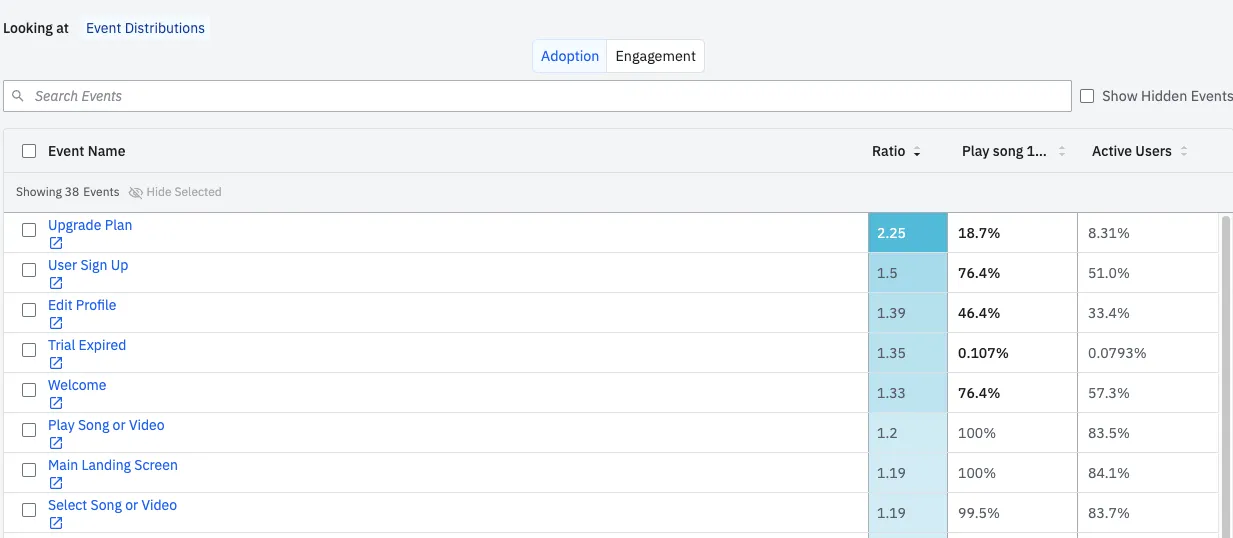Viewport: 1233px width, 538px height.
Task: Check the Welcome row checkbox
Action: click(x=29, y=390)
